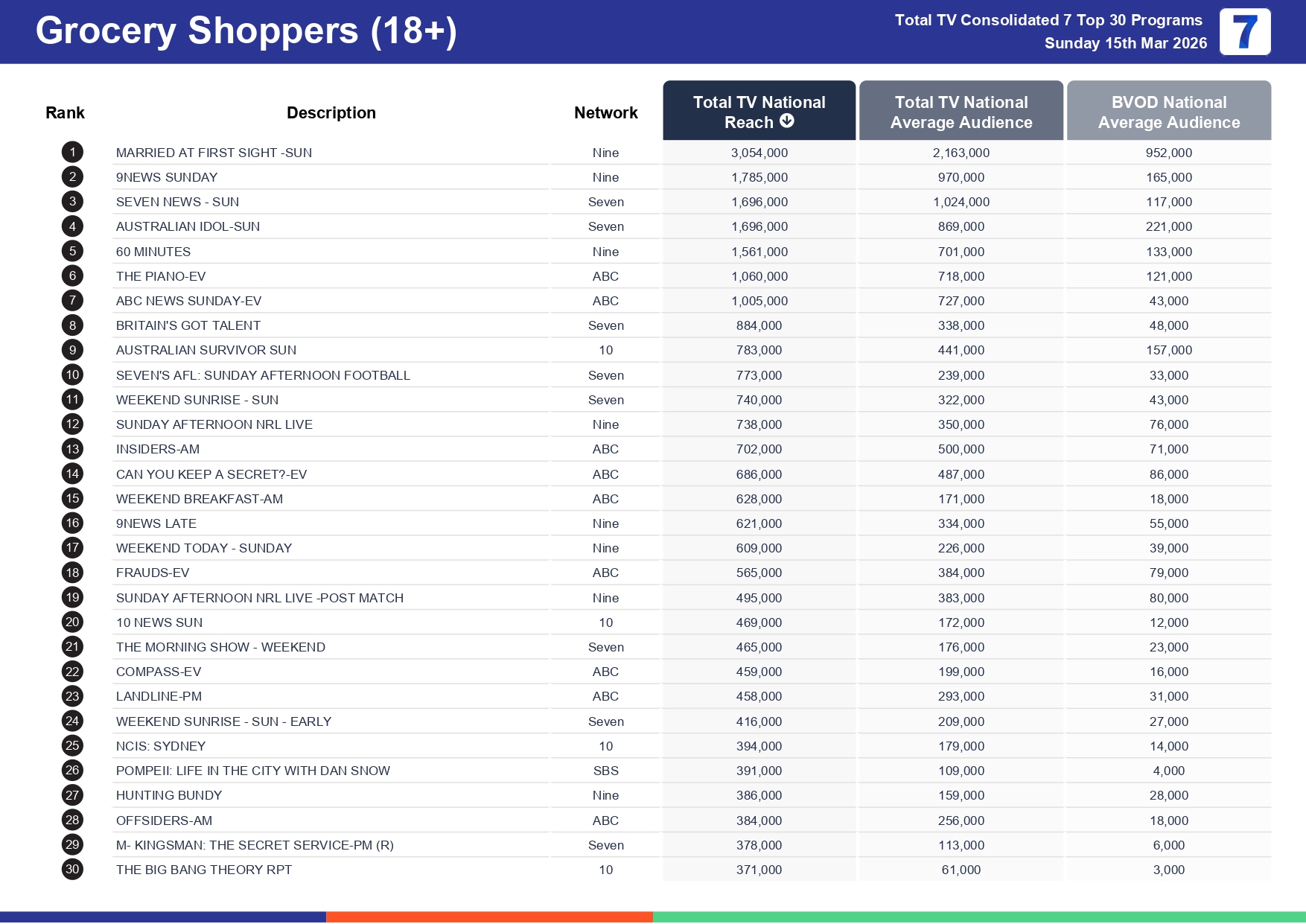Click the rank 5 badge
Screen dimensions: 1306x924
point(72,252)
